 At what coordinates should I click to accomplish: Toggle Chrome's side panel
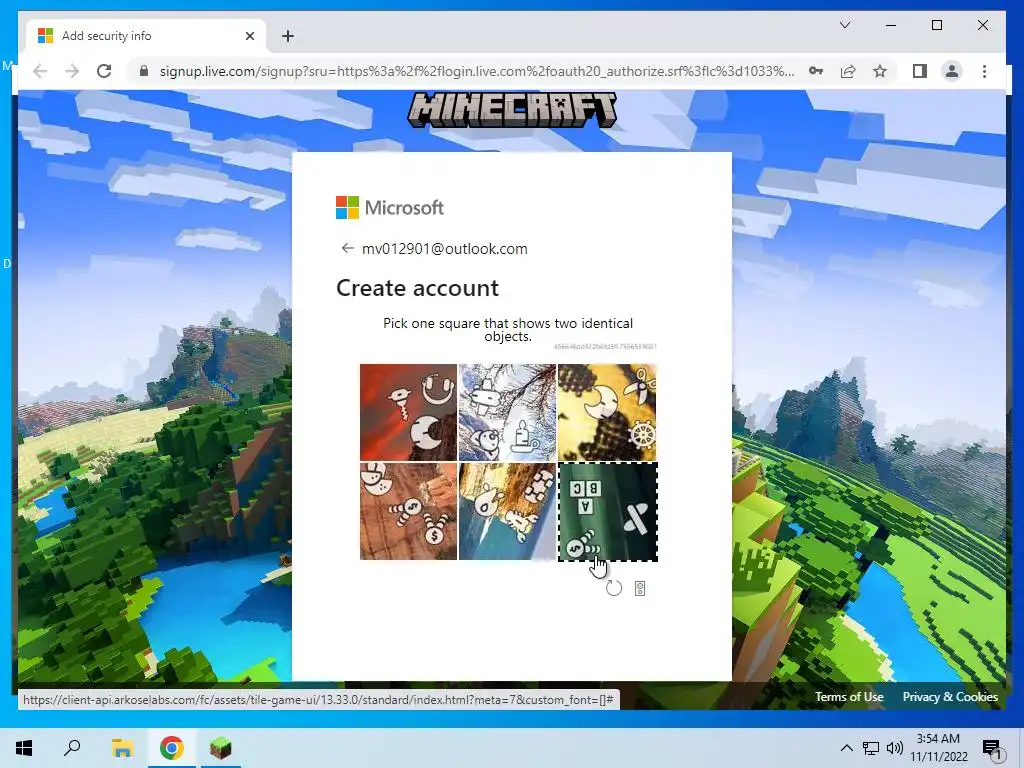tap(920, 71)
